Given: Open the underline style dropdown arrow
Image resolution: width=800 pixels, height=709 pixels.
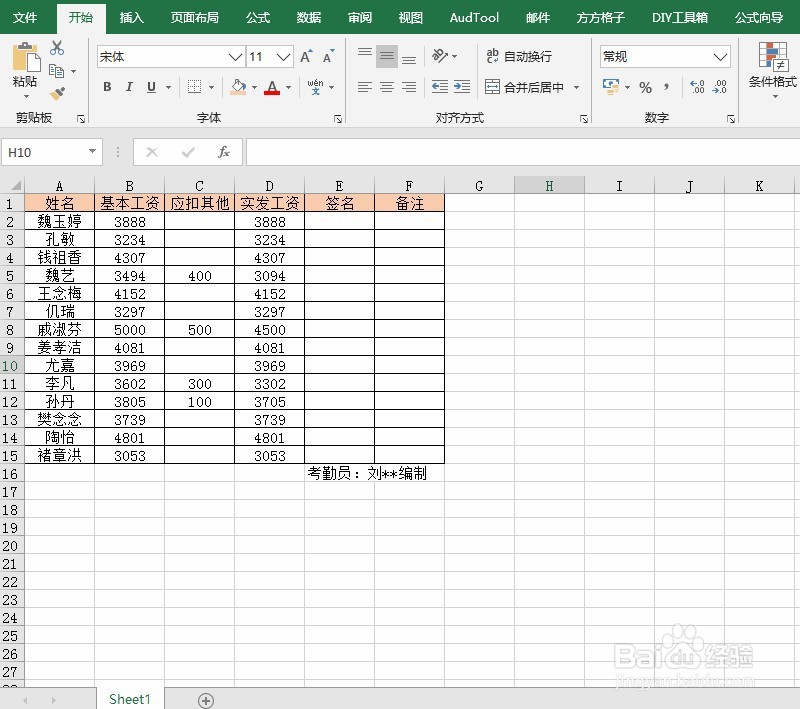Looking at the screenshot, I should [168, 87].
